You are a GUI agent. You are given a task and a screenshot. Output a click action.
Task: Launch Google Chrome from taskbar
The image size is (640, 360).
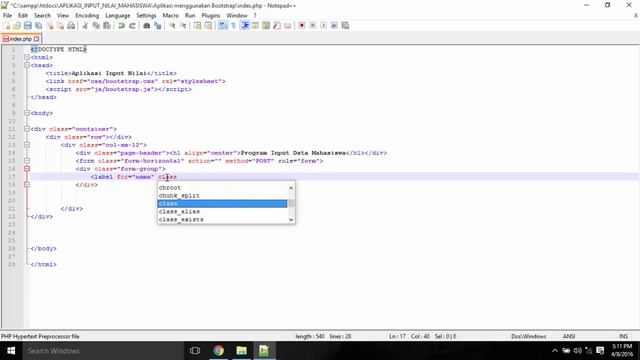pos(218,351)
